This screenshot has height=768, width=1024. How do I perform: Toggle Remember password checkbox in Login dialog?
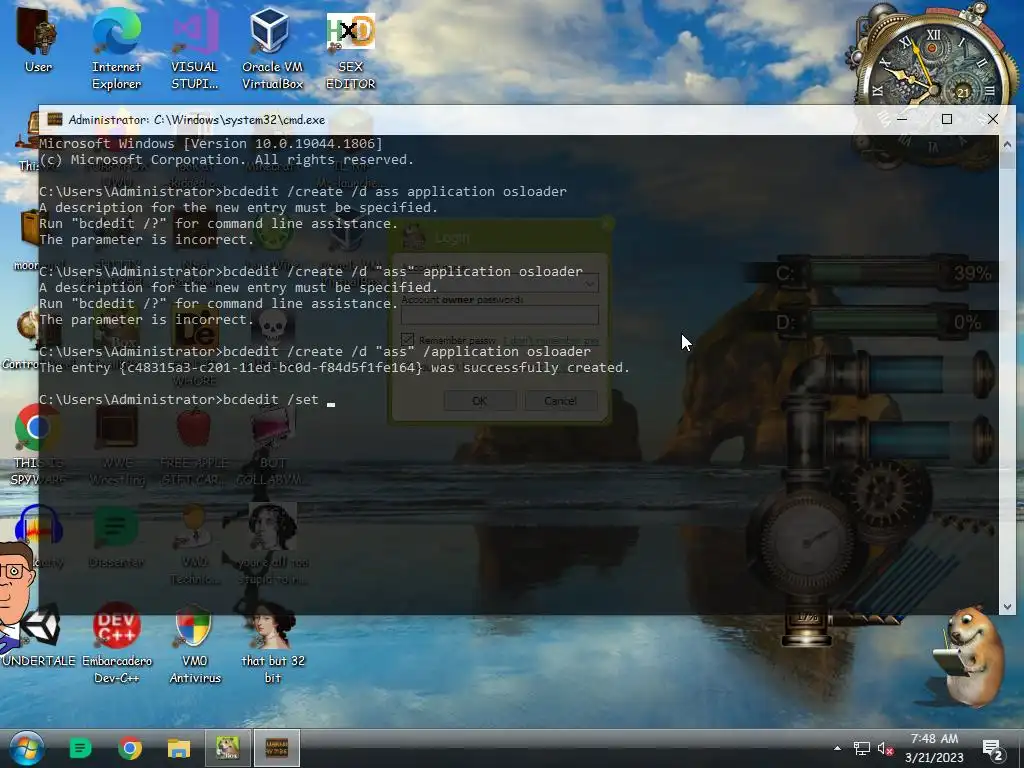pos(408,340)
